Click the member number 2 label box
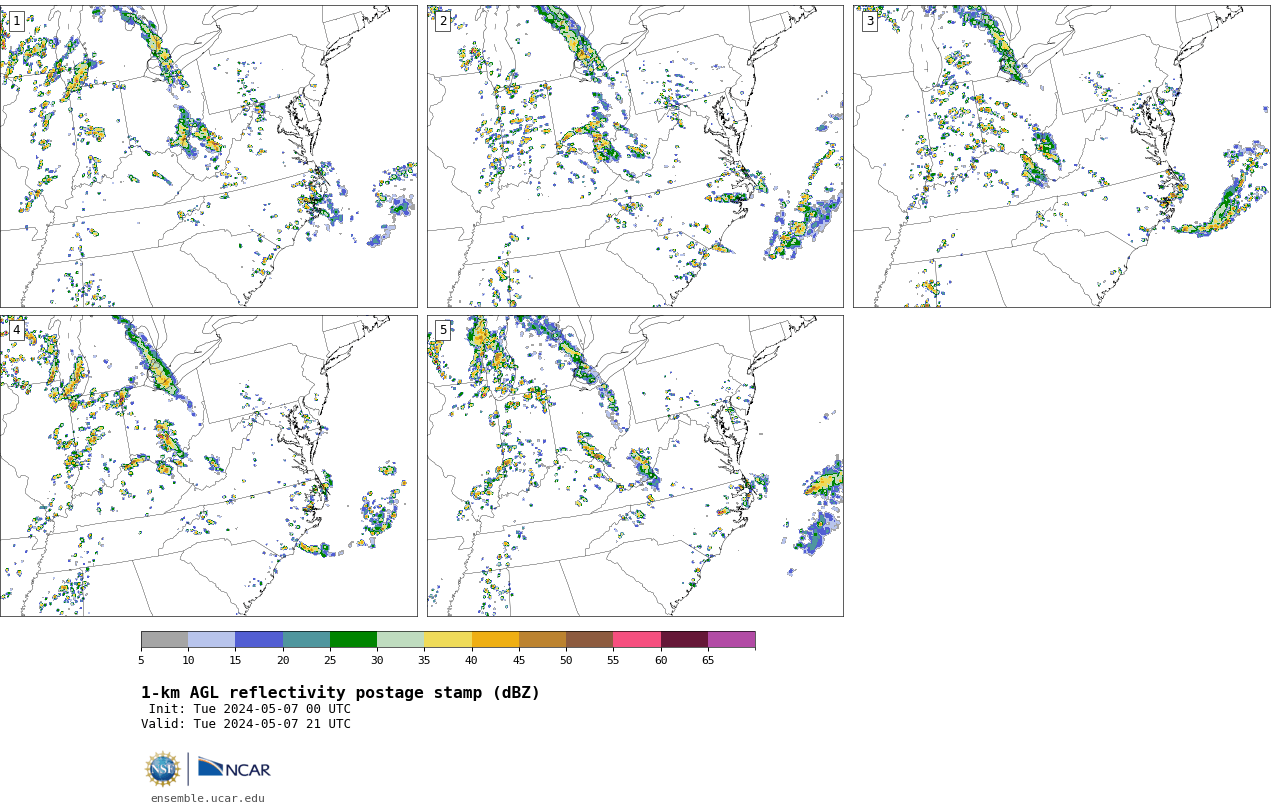 point(443,21)
